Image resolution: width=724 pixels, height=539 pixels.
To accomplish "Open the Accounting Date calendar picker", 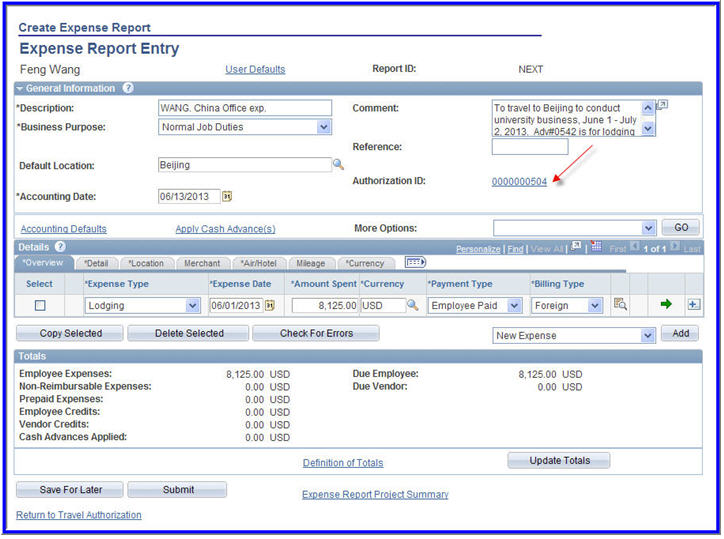I will point(227,196).
